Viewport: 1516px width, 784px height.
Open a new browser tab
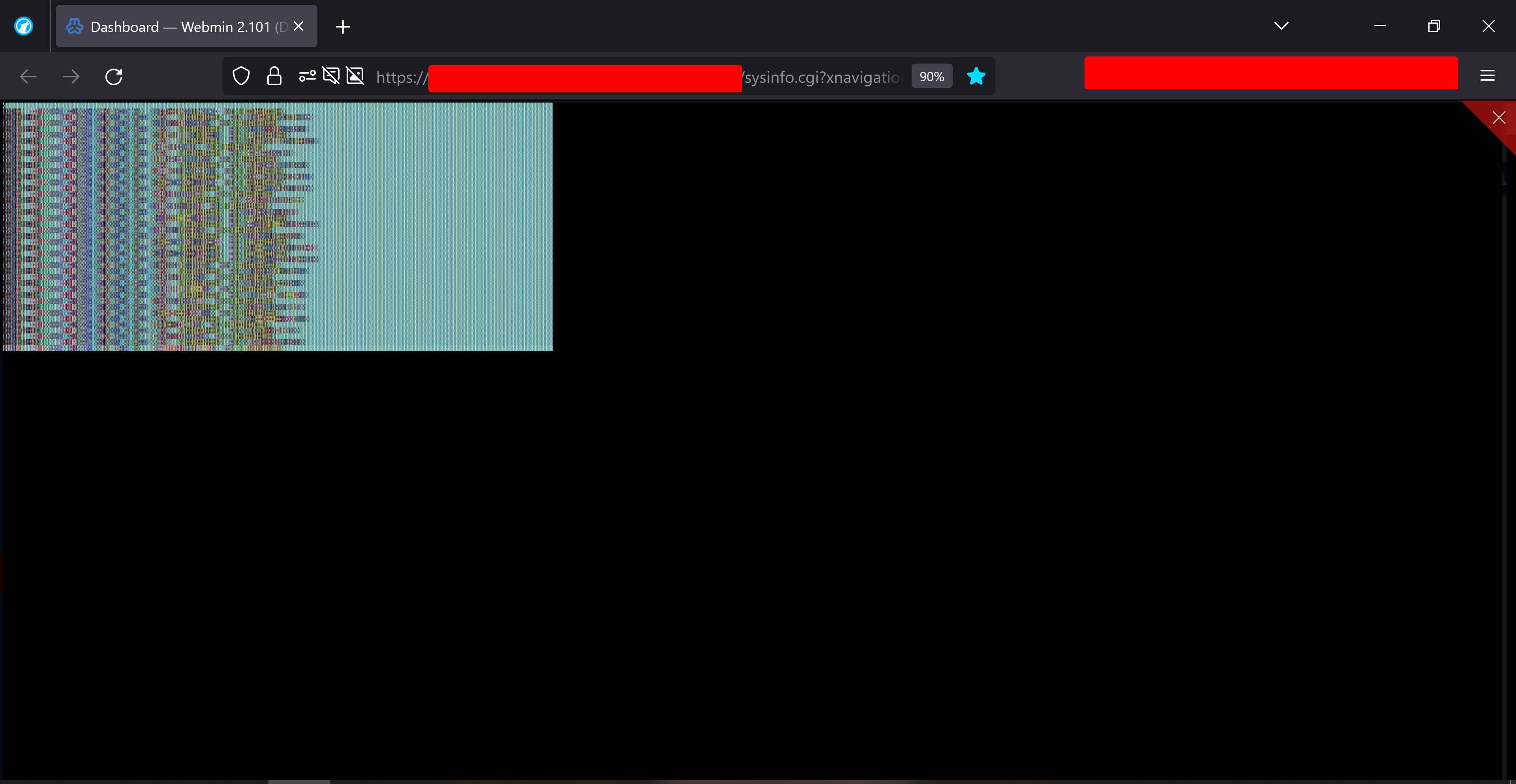(x=343, y=26)
